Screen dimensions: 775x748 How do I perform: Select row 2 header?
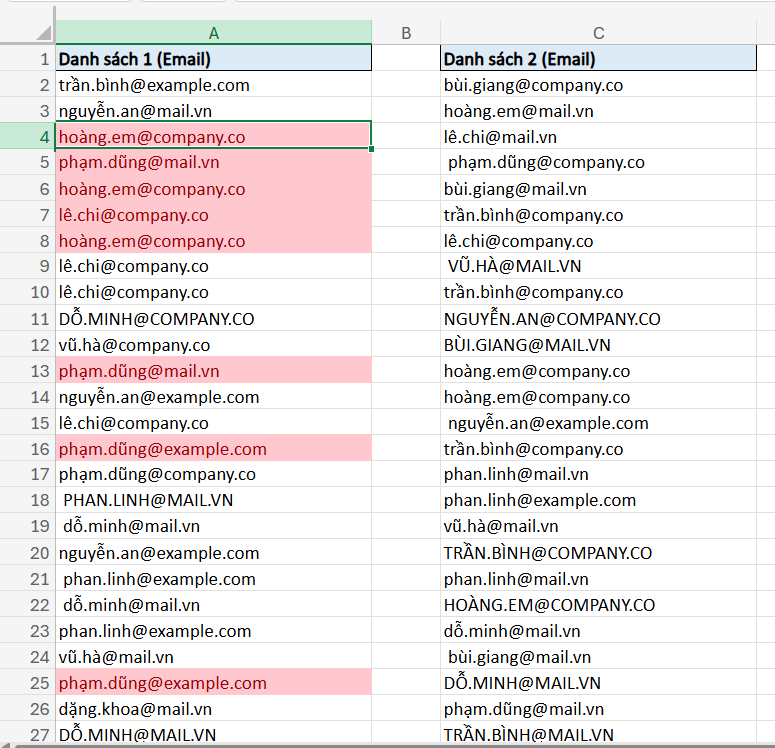point(27,85)
